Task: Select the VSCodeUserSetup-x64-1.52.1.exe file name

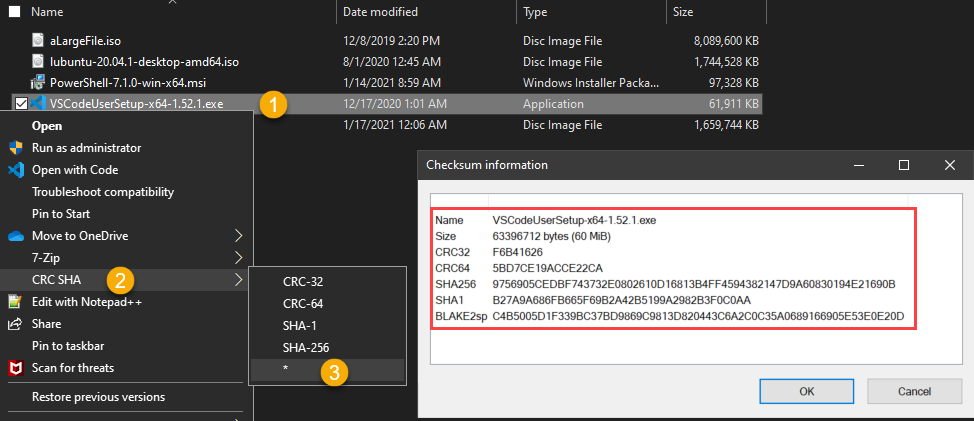Action: (x=136, y=104)
